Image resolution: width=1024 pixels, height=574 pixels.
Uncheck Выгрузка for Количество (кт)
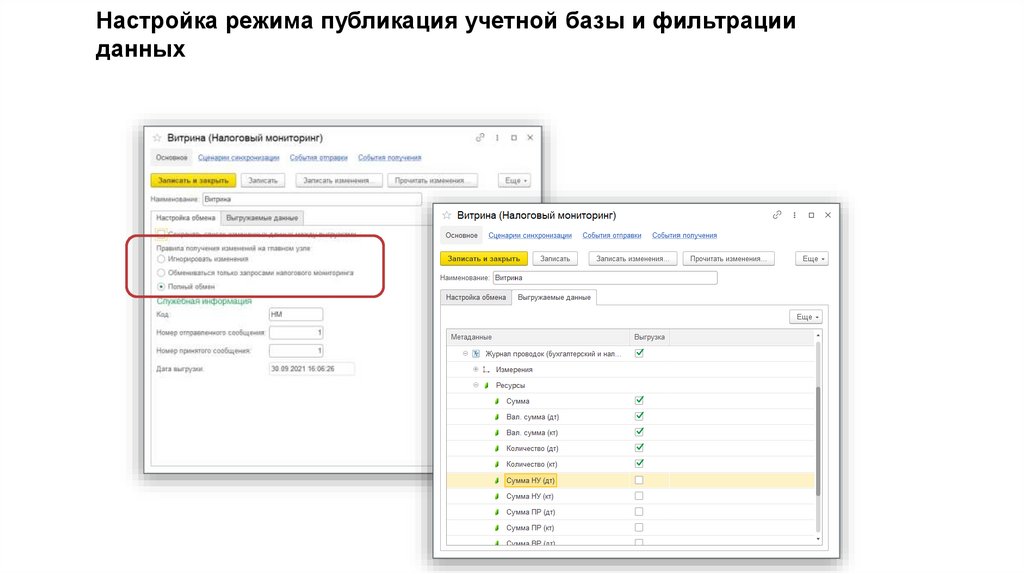[x=639, y=463]
